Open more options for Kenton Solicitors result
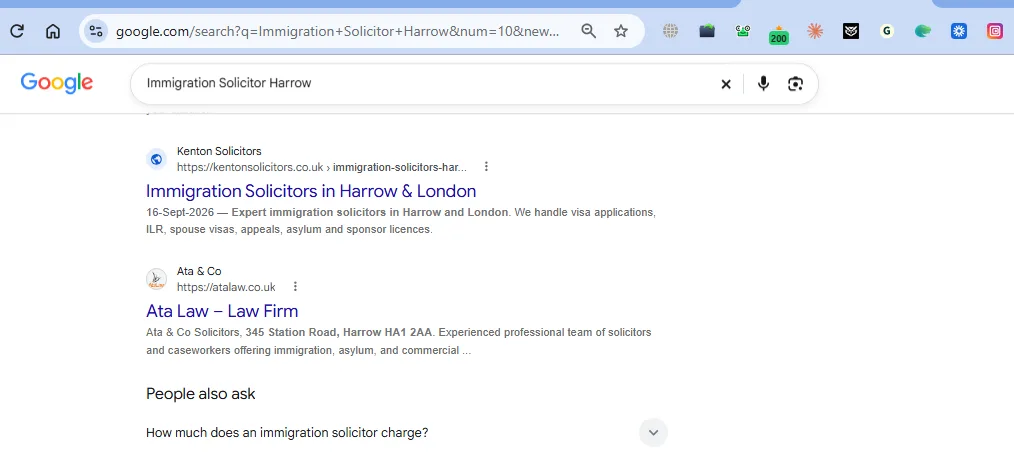Screen dimensions: 1014x452 click(x=486, y=167)
